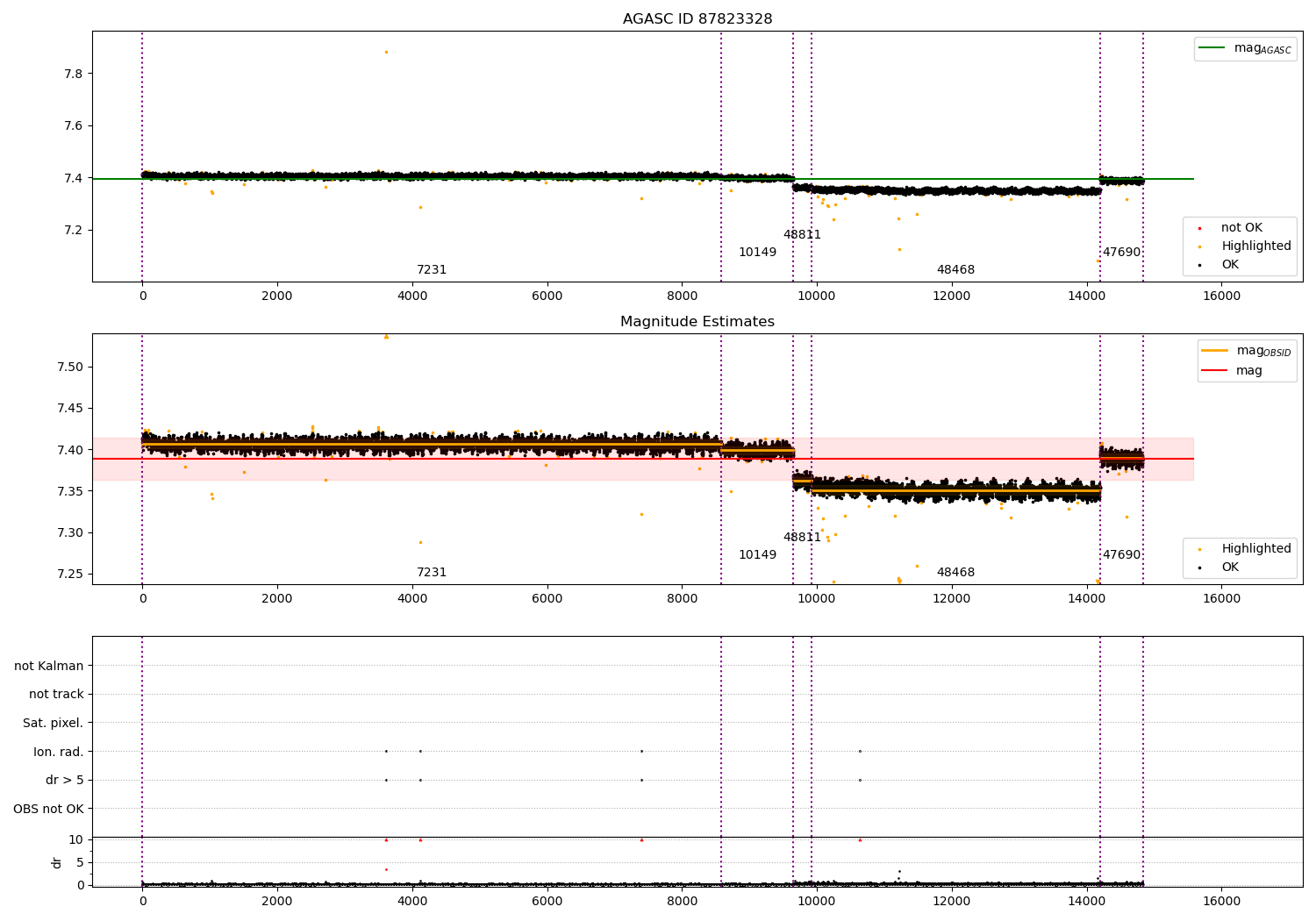This screenshot has height=921, width=1316.
Task: Click the Ion. rad. dot near x=3600
Action: 386,751
